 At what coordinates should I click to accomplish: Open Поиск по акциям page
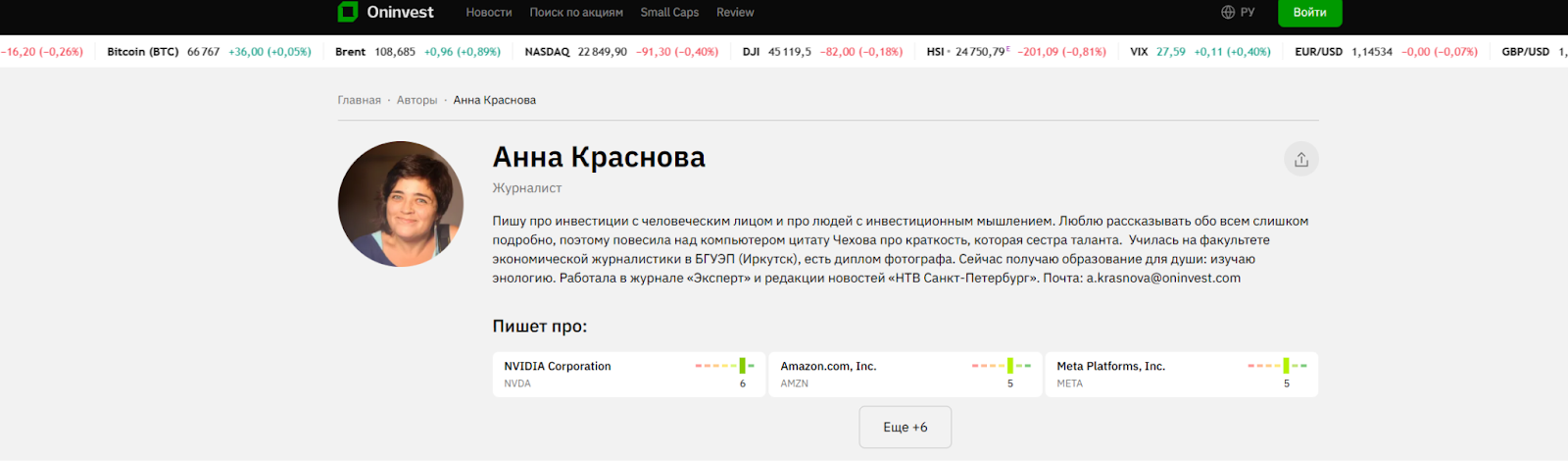coord(576,13)
